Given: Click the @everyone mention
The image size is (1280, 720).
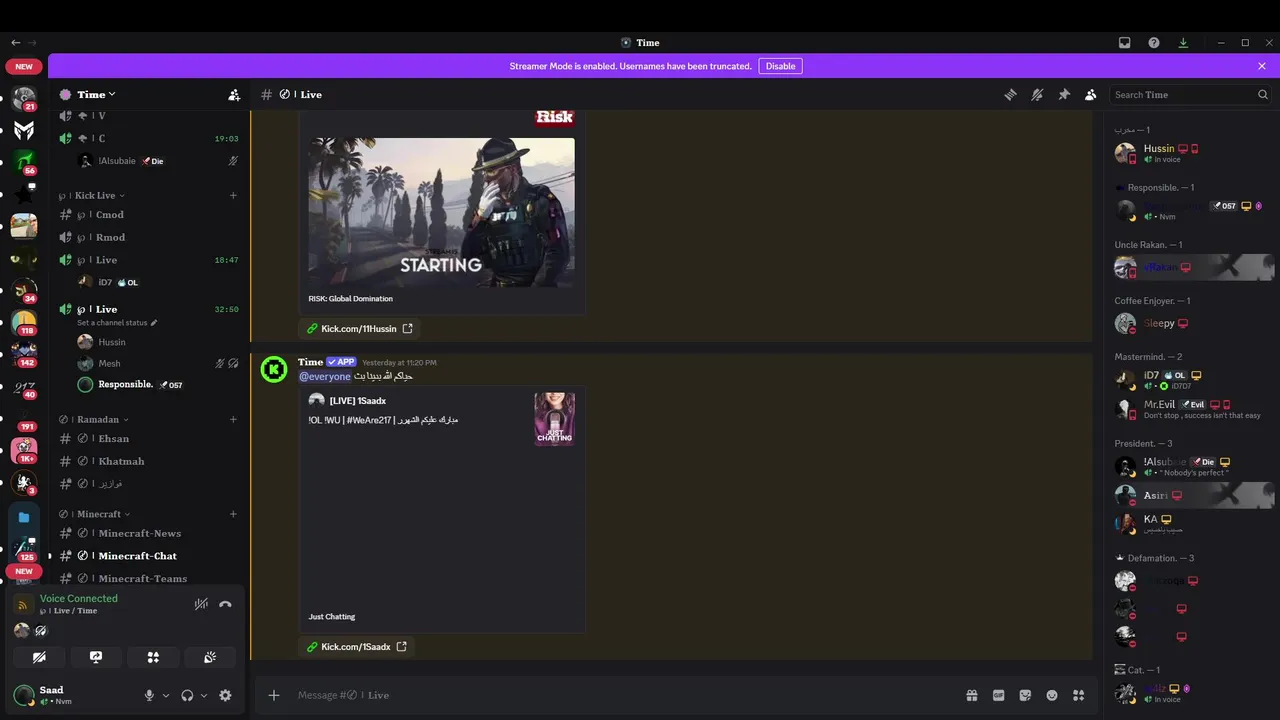Looking at the screenshot, I should point(325,377).
